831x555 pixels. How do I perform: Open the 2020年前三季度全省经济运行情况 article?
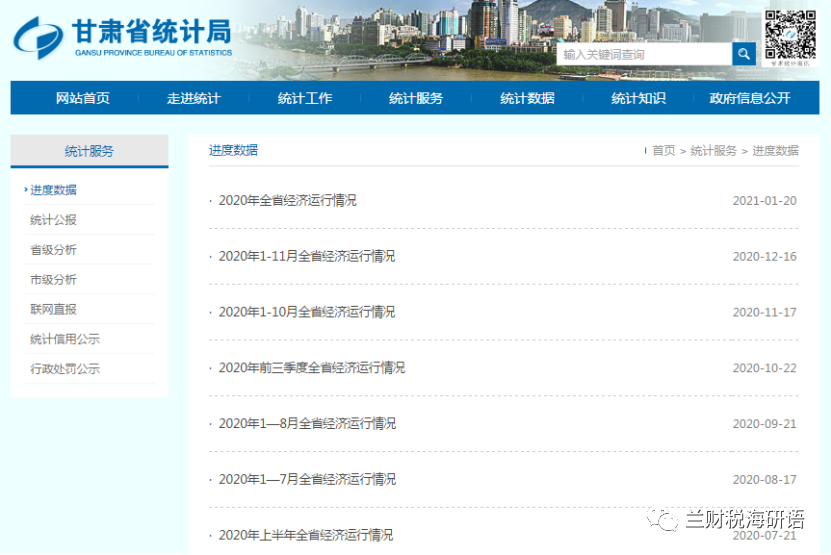pos(311,368)
